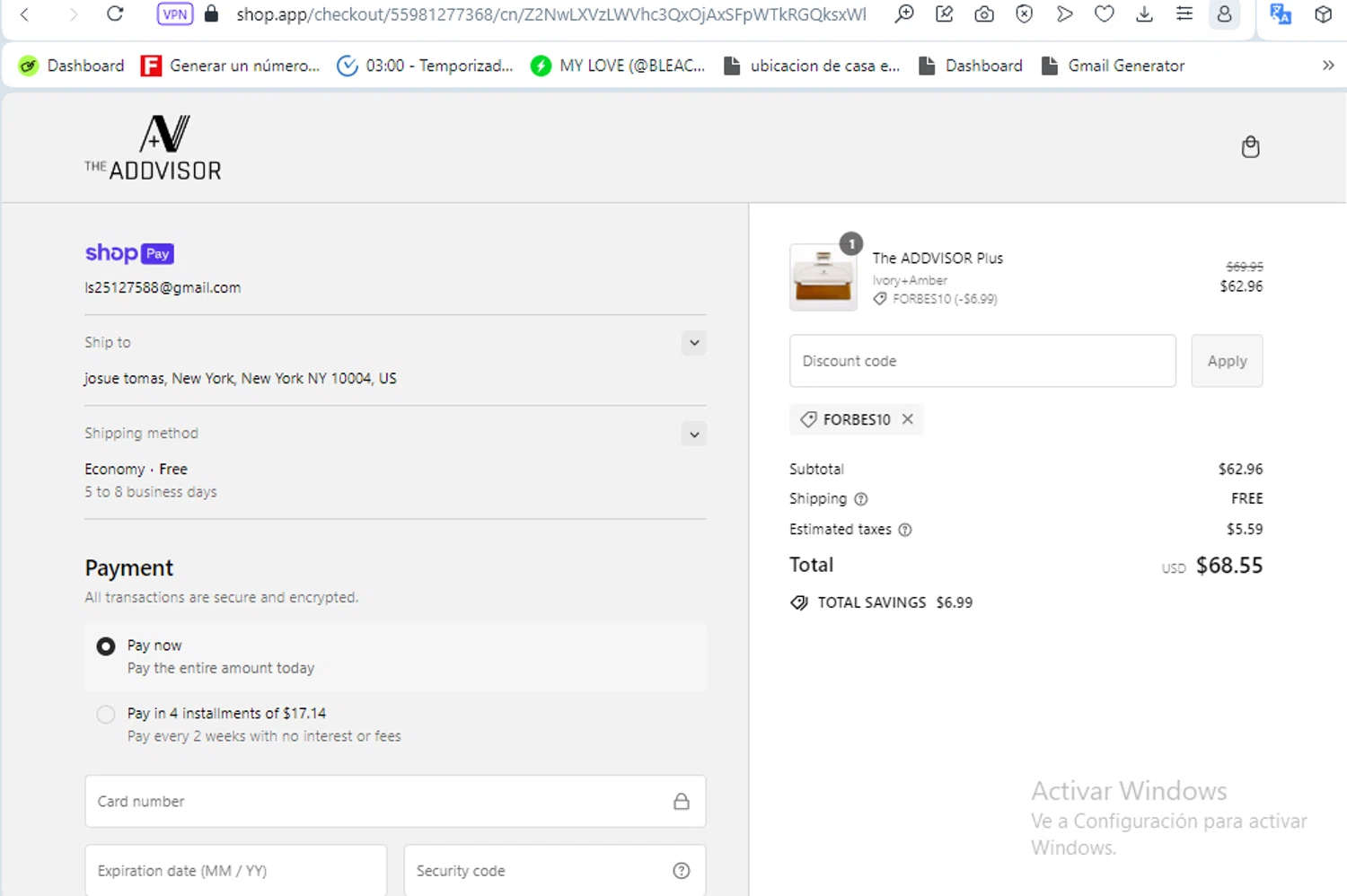Click the josue tomas shipping address text
The height and width of the screenshot is (896, 1347).
(x=241, y=379)
